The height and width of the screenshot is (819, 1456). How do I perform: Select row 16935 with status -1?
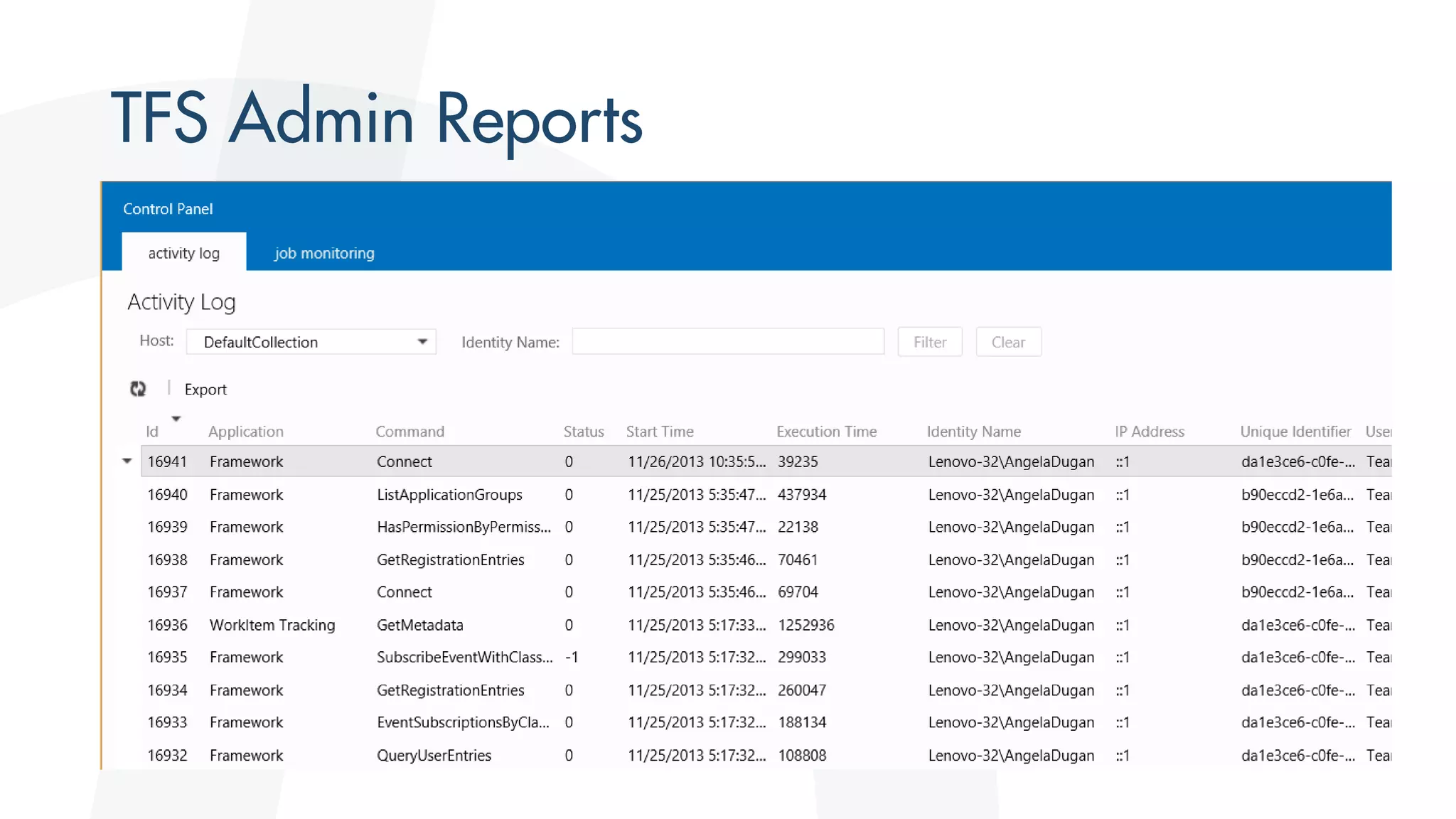tap(464, 658)
